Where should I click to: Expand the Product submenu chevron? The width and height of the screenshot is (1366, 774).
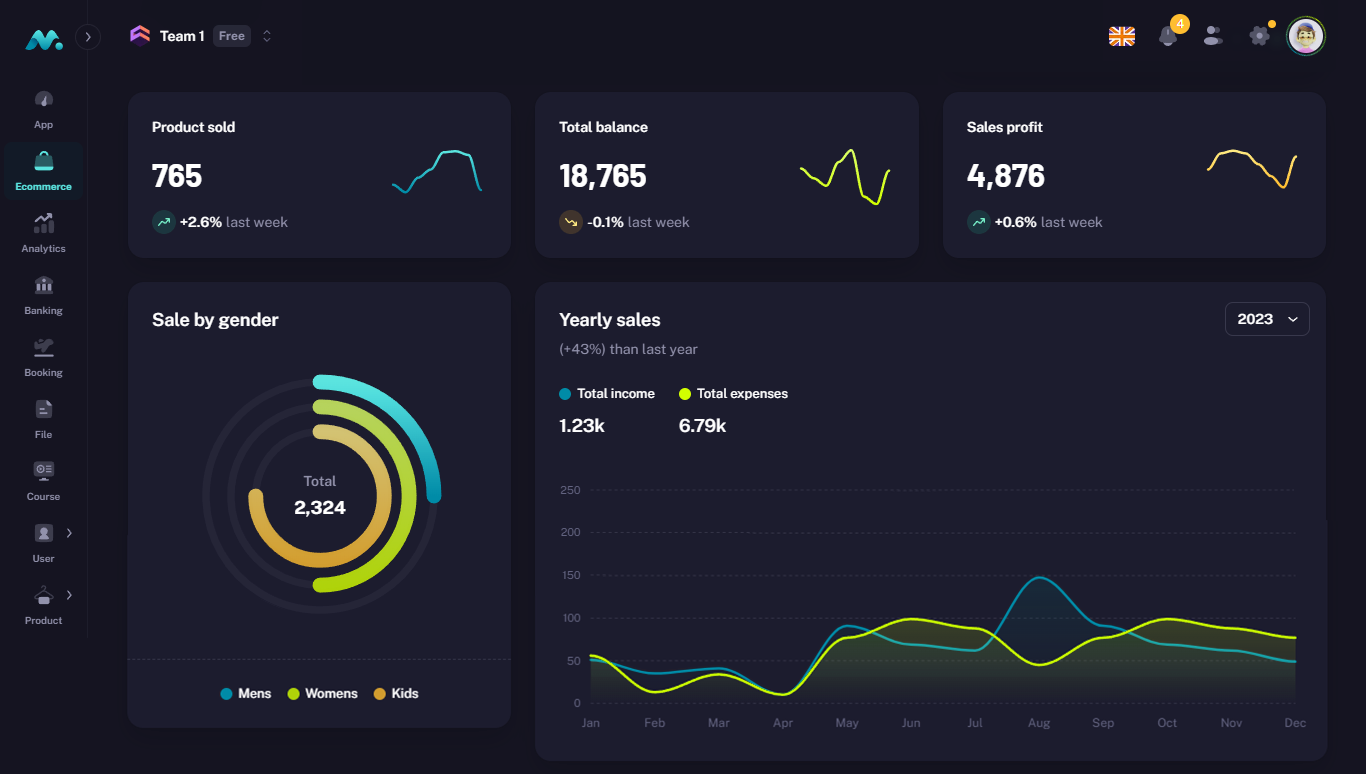coord(69,595)
